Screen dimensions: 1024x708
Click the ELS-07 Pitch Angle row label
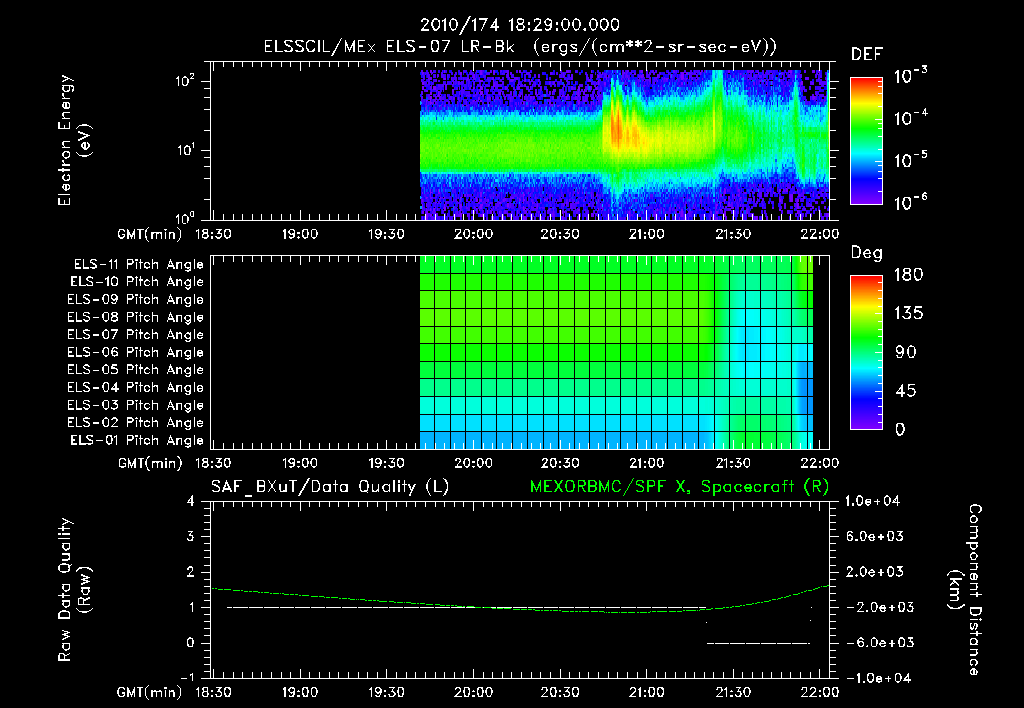(x=136, y=334)
